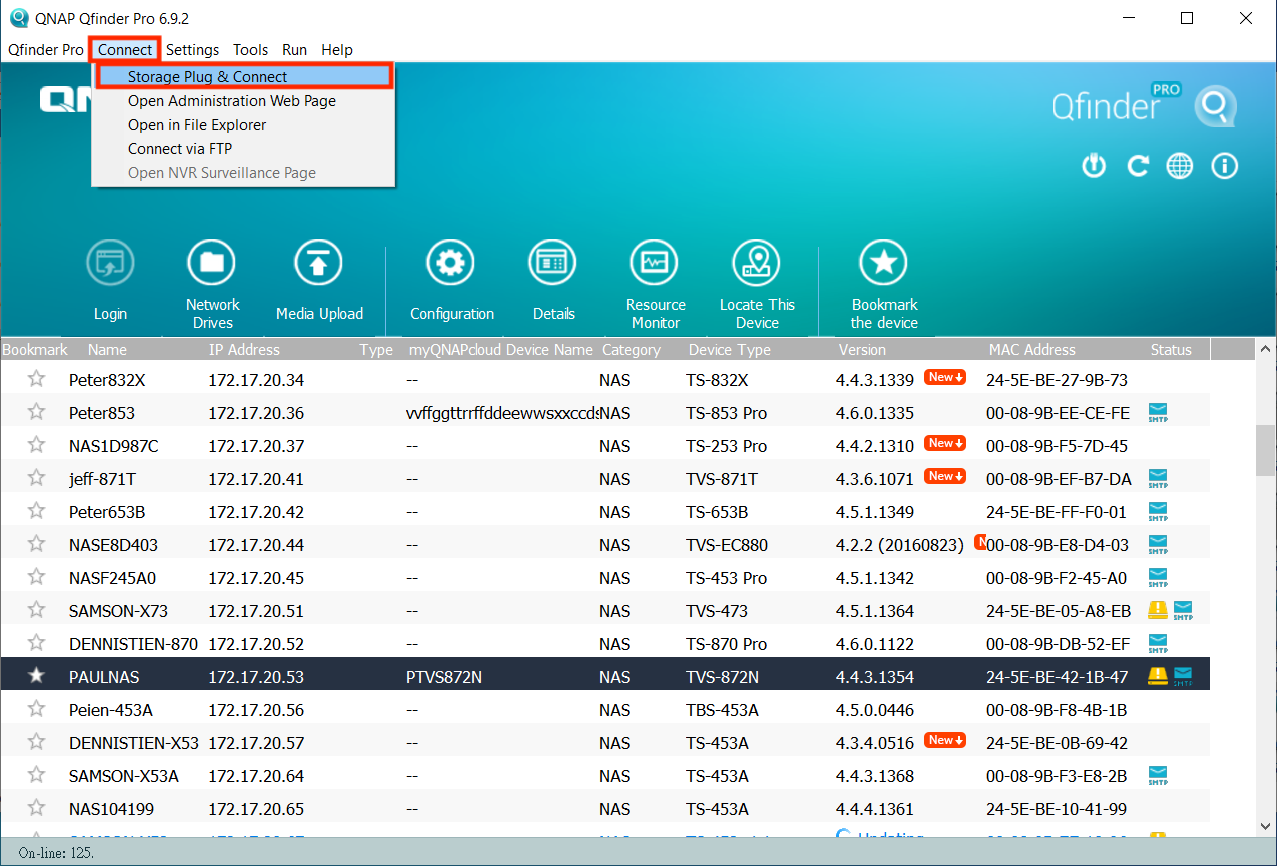
Task: Sort by the Device Type column header
Action: 730,350
